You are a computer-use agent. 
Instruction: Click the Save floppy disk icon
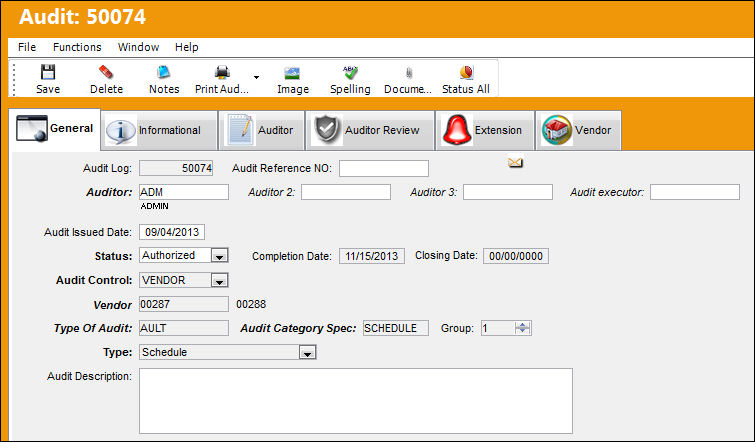48,72
